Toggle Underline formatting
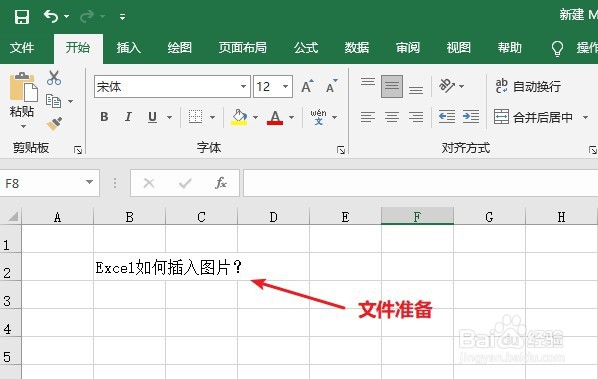 (x=152, y=117)
